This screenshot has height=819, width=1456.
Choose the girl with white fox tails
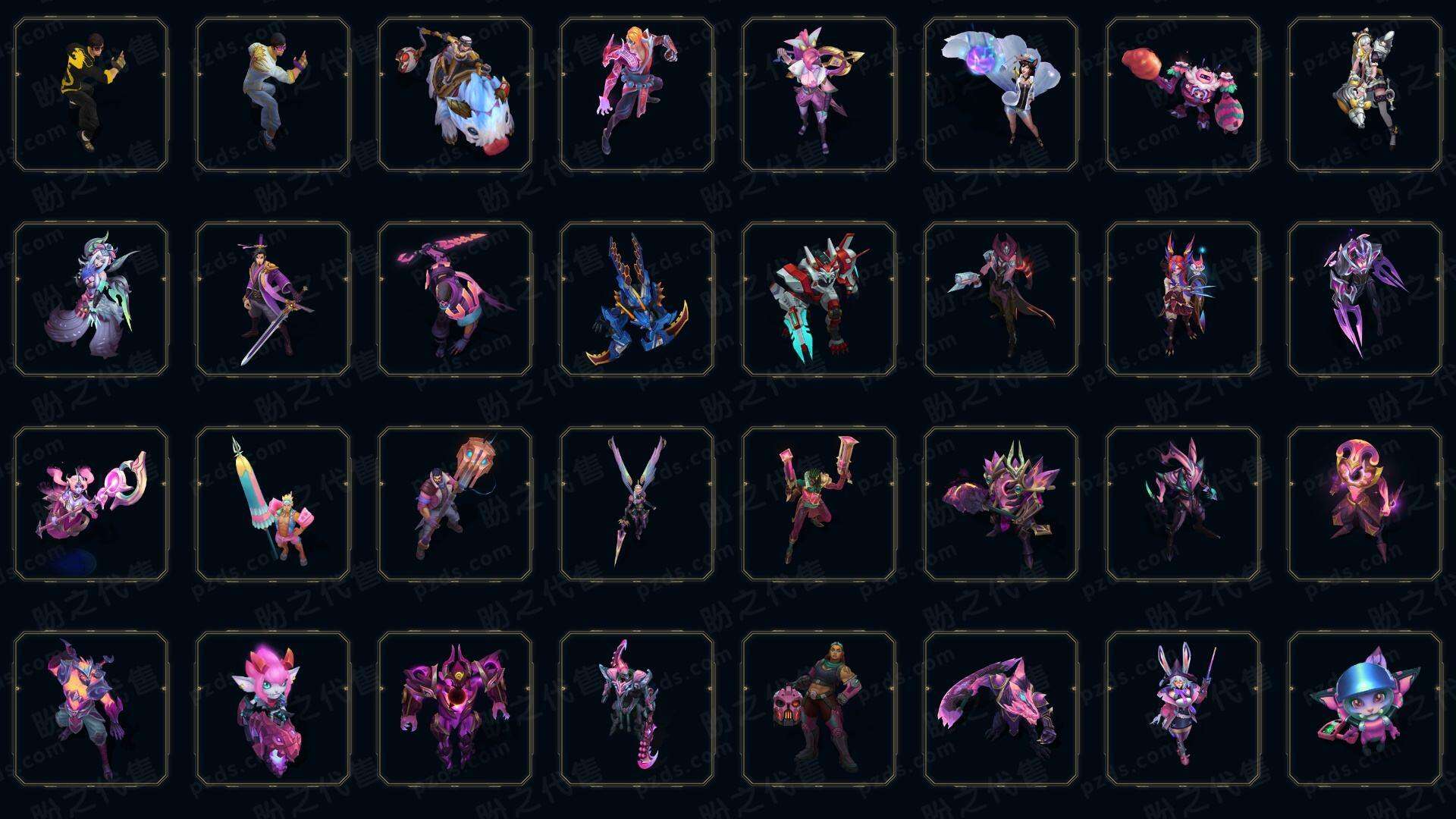[x=1001, y=95]
